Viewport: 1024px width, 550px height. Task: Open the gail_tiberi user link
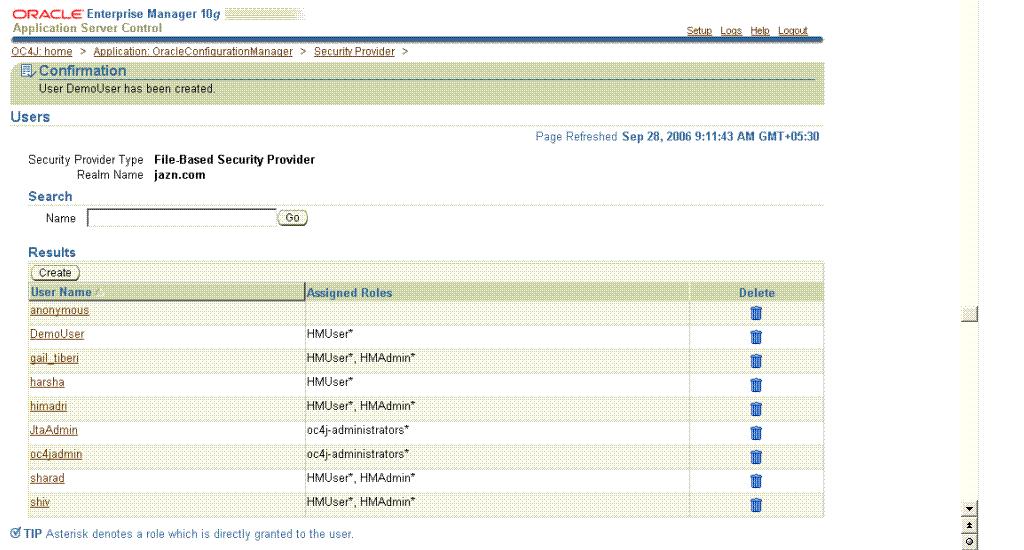coord(54,358)
